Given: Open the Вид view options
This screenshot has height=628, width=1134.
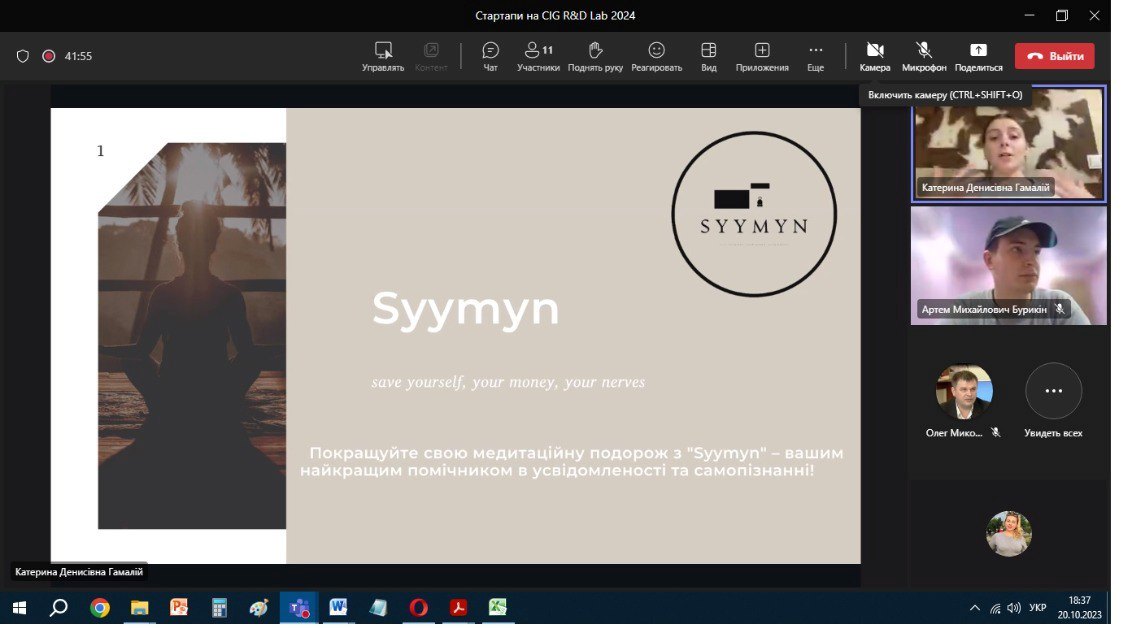Looking at the screenshot, I should 708,56.
